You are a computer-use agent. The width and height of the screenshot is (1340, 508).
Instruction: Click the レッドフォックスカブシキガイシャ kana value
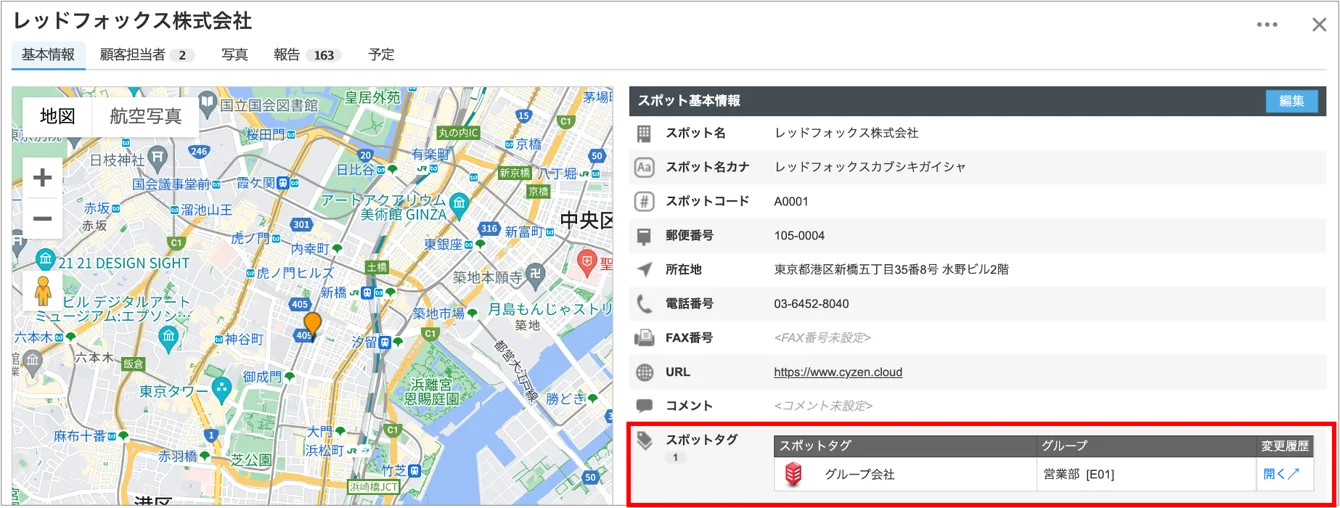pyautogui.click(x=870, y=167)
